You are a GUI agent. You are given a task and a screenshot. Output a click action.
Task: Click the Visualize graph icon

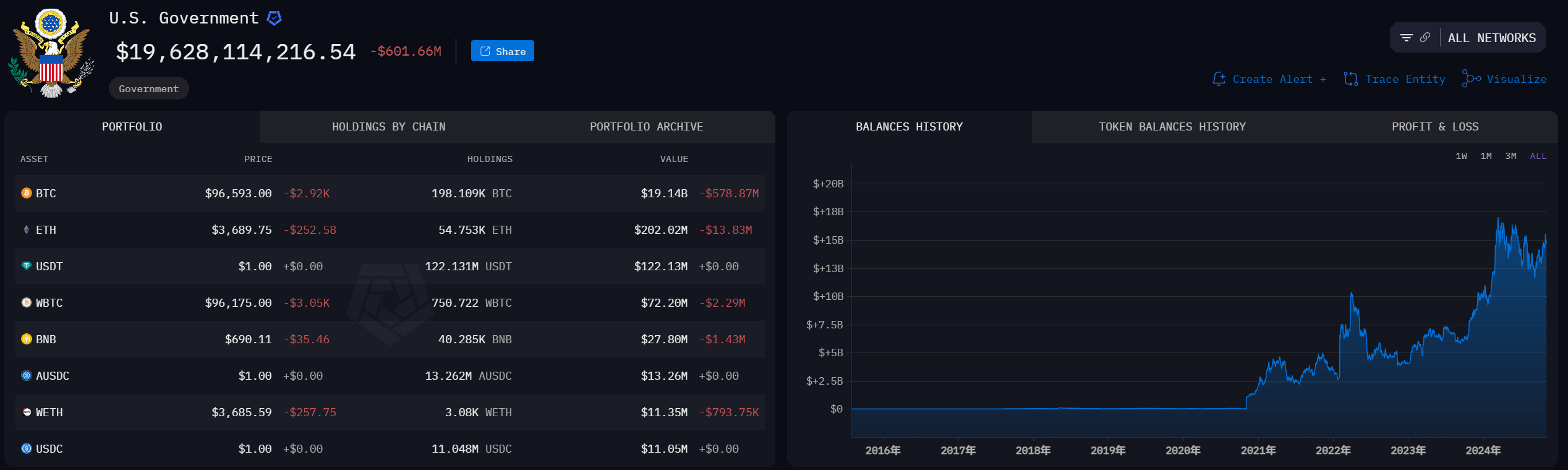1471,79
